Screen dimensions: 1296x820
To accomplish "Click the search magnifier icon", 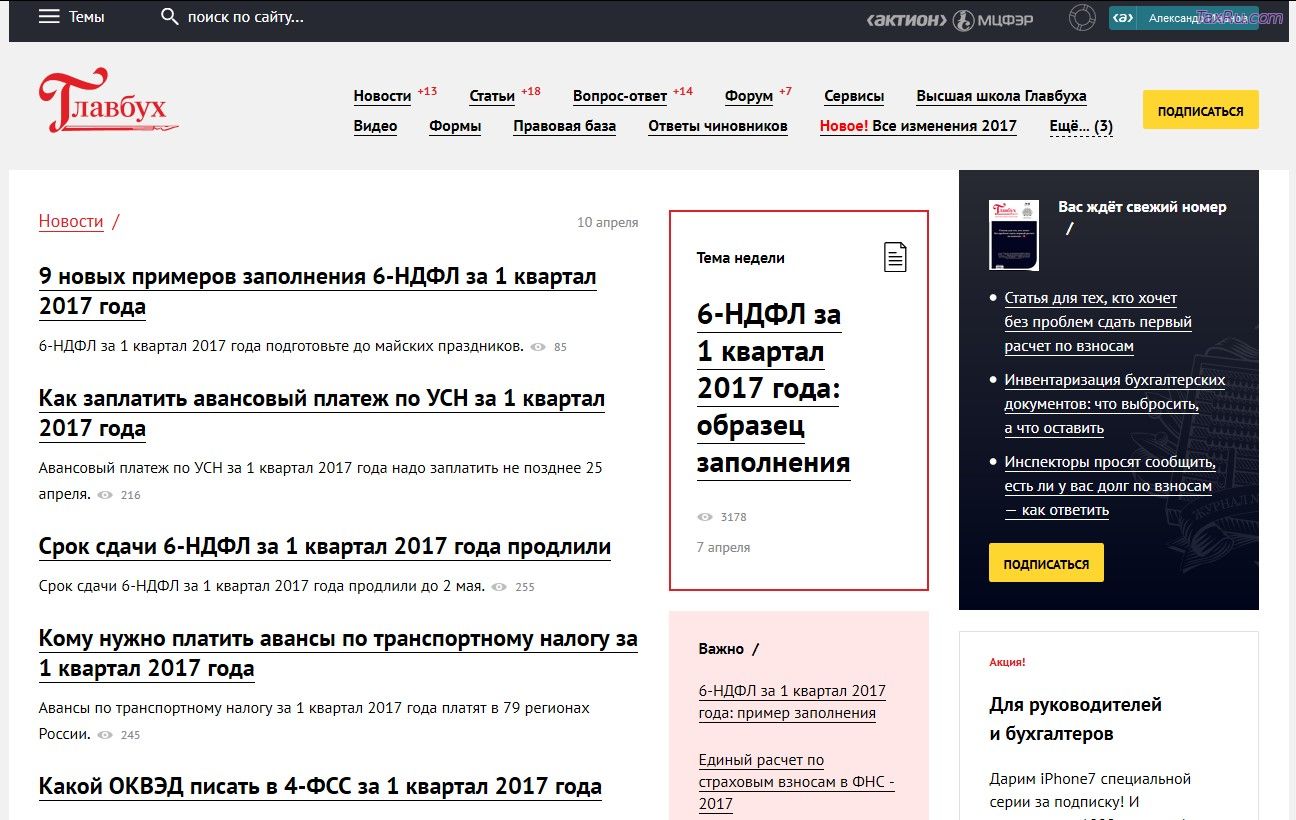I will click(169, 16).
